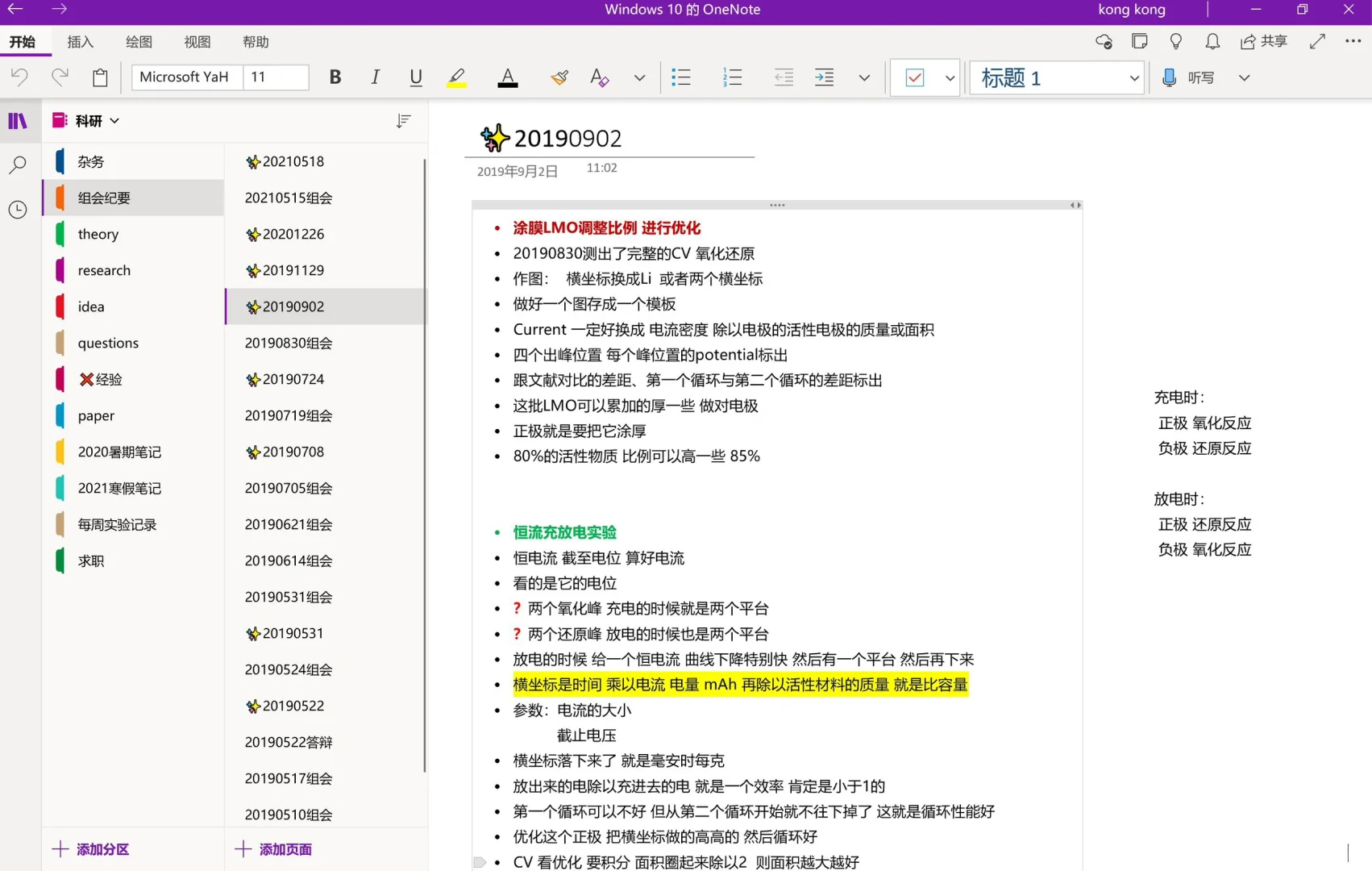Click the Undo icon
Viewport: 1372px width, 871px height.
point(20,77)
